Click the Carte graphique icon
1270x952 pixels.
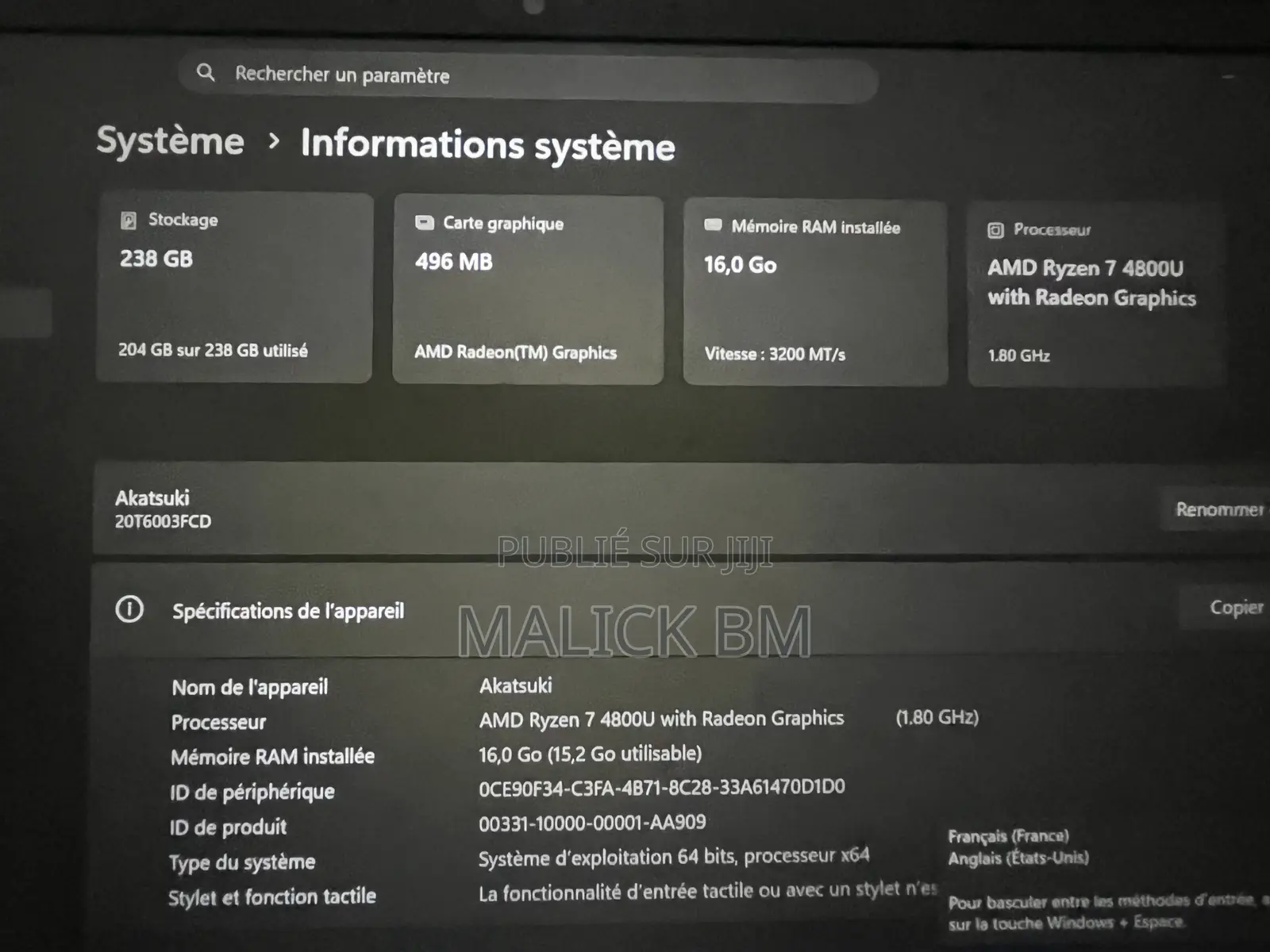(x=425, y=222)
